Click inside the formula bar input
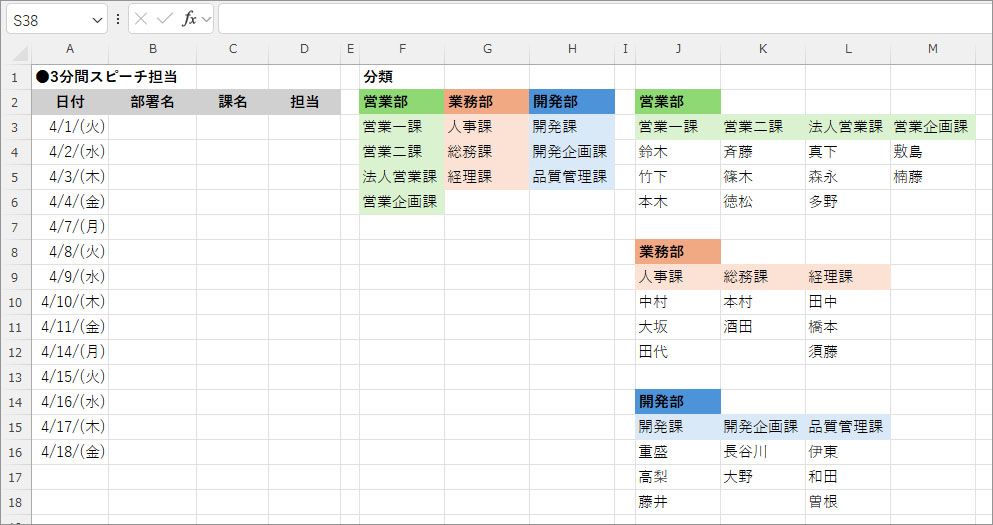 (605, 20)
